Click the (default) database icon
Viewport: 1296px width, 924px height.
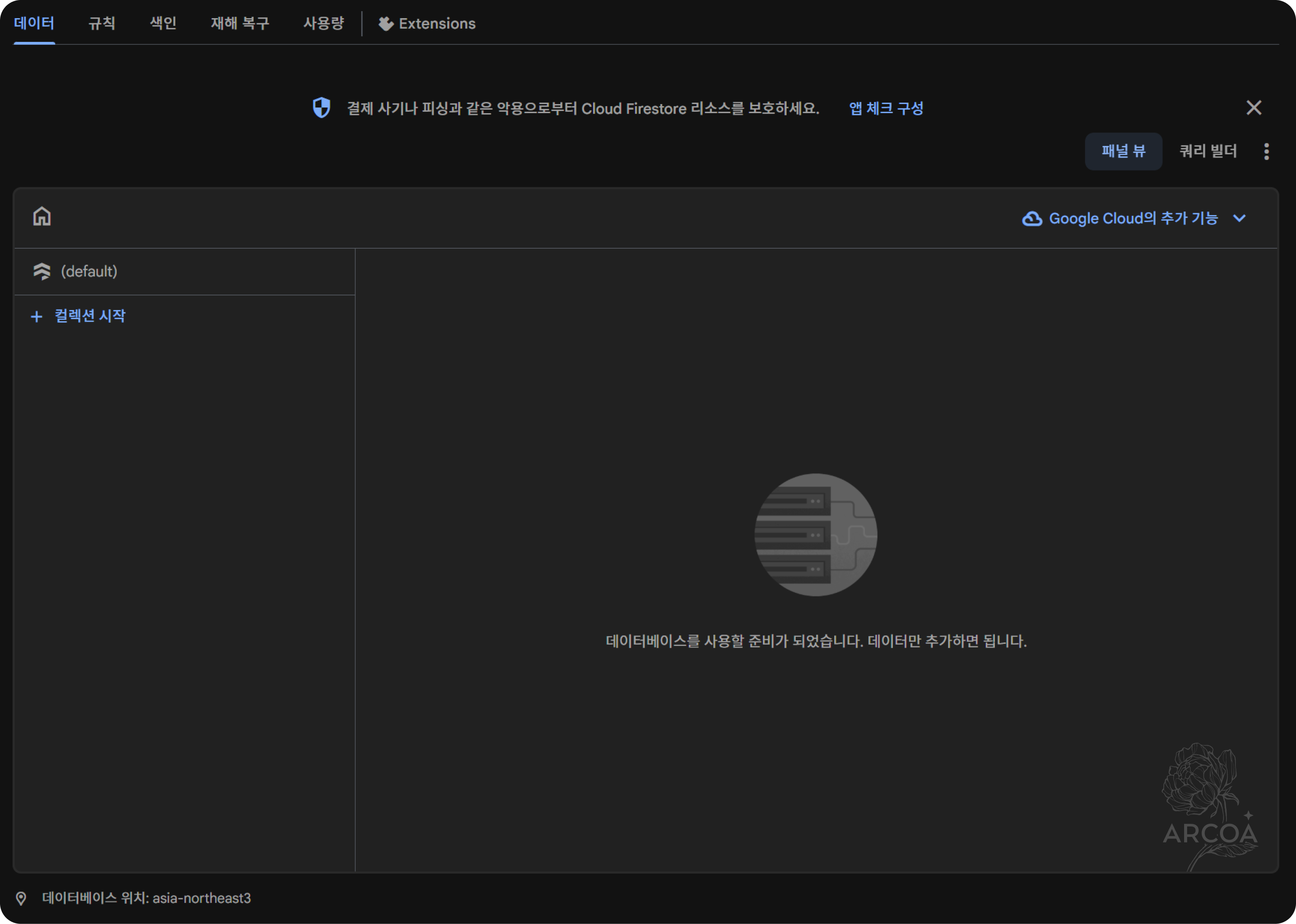41,272
